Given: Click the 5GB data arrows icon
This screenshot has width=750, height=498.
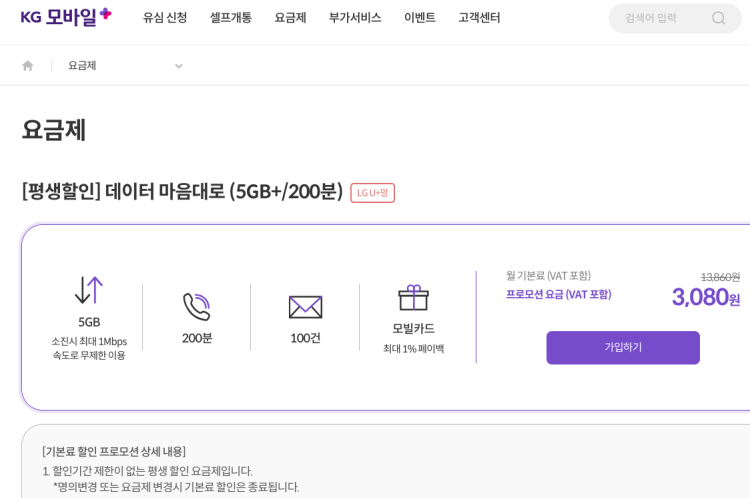Looking at the screenshot, I should pos(89,291).
